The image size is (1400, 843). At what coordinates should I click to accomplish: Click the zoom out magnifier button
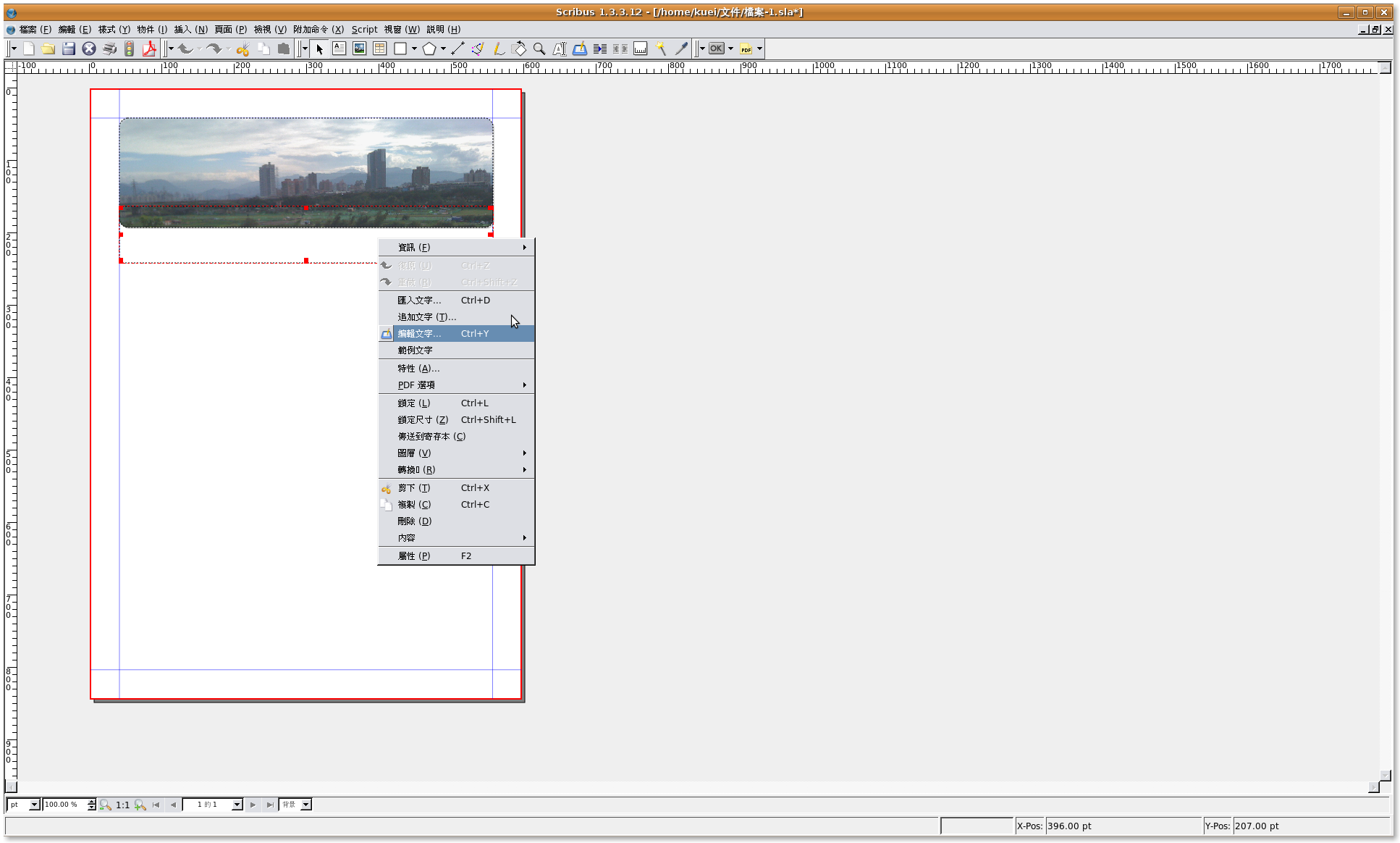click(x=106, y=805)
